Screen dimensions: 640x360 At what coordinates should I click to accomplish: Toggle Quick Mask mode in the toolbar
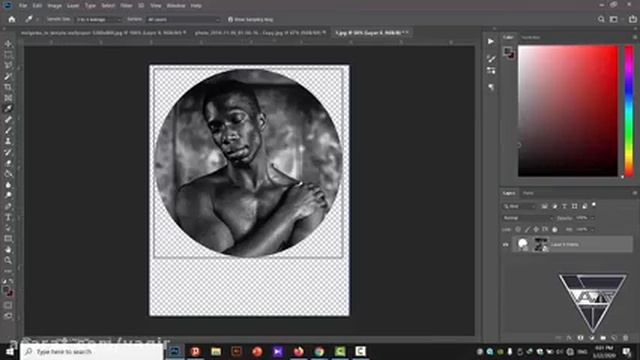pos(8,305)
